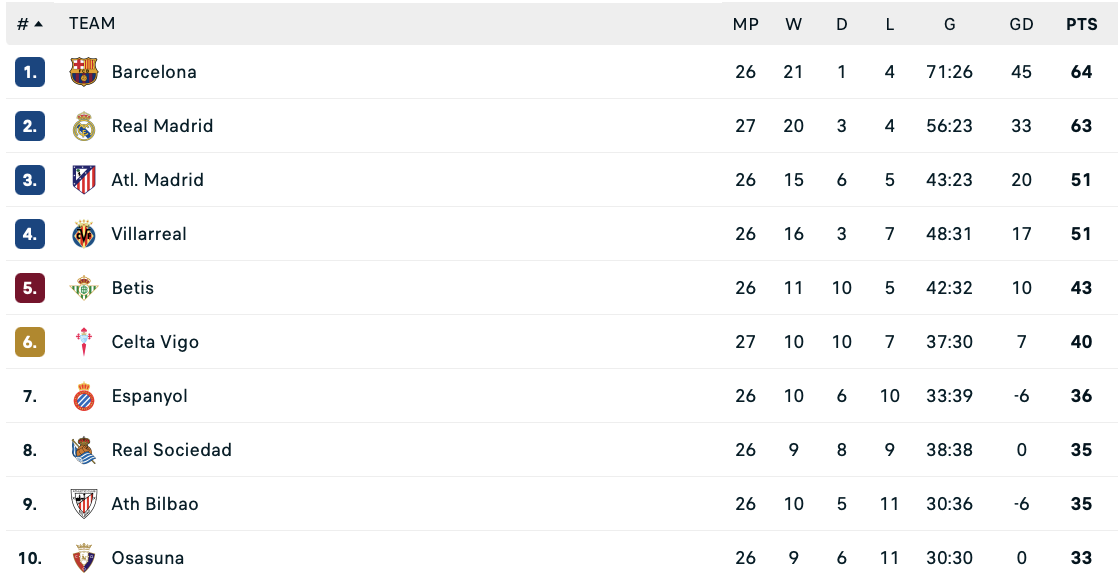
Task: Click the Osasuna club crest
Action: 84,557
